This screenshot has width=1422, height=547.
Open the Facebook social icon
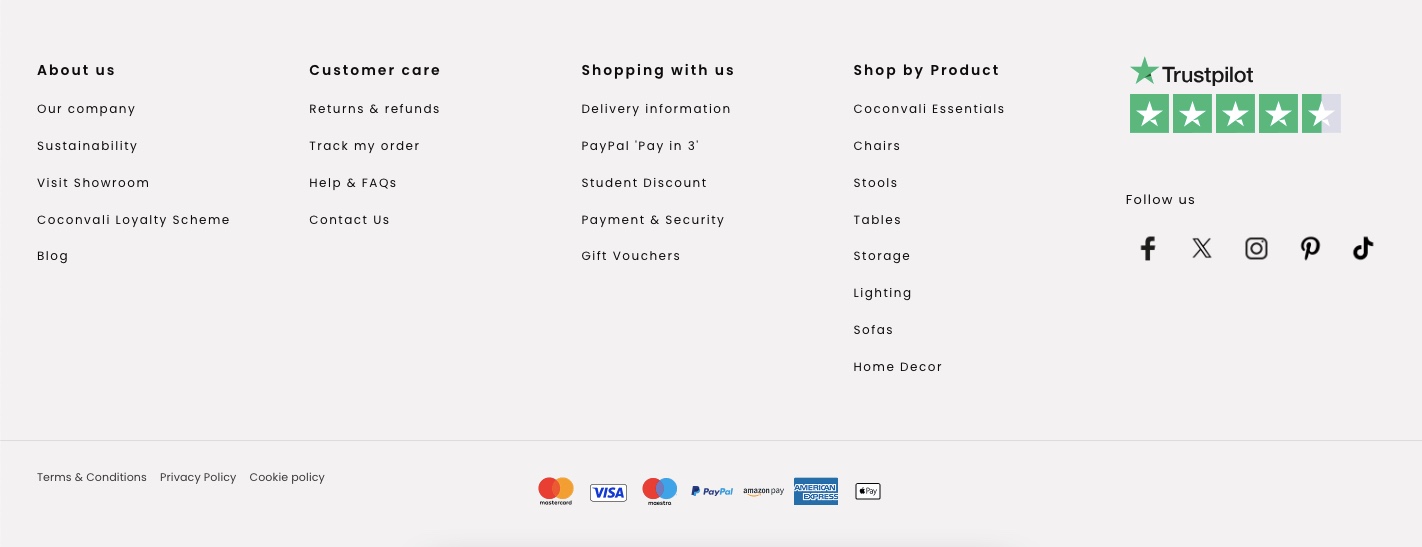click(x=1148, y=249)
